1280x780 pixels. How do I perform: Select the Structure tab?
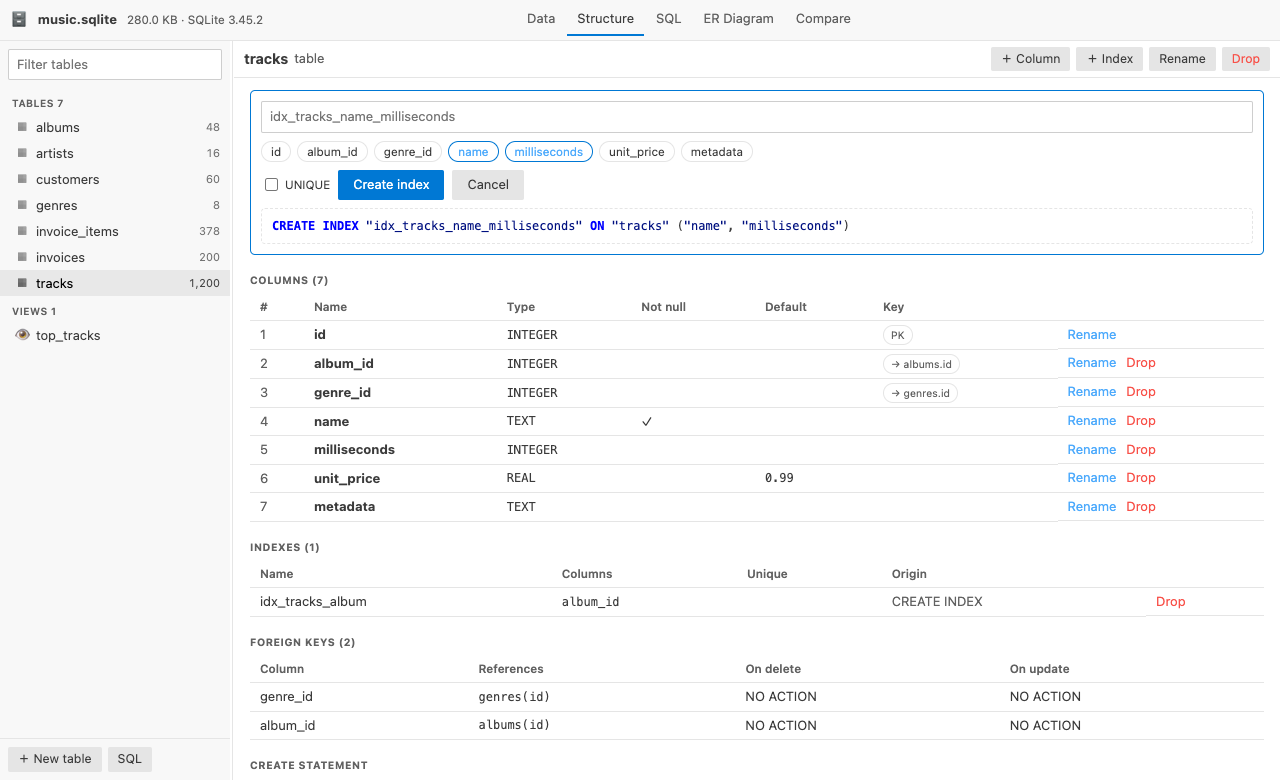point(605,18)
